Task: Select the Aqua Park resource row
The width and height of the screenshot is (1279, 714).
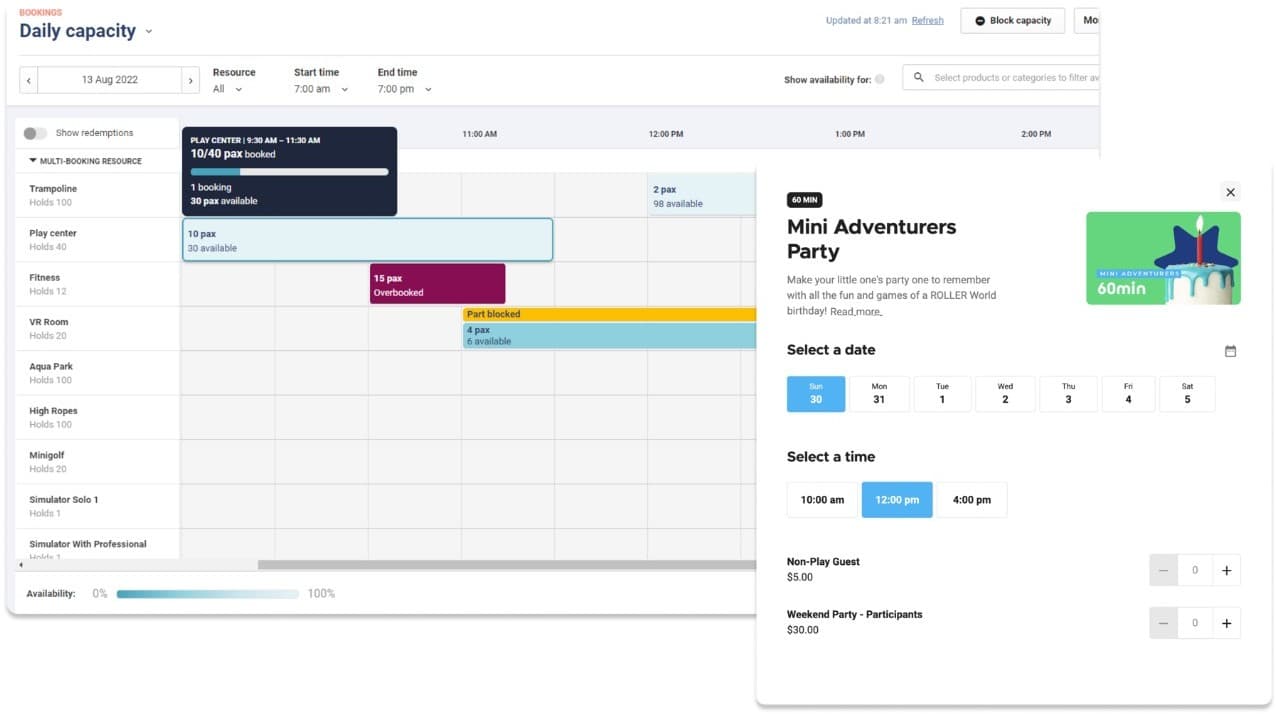Action: [x=97, y=373]
